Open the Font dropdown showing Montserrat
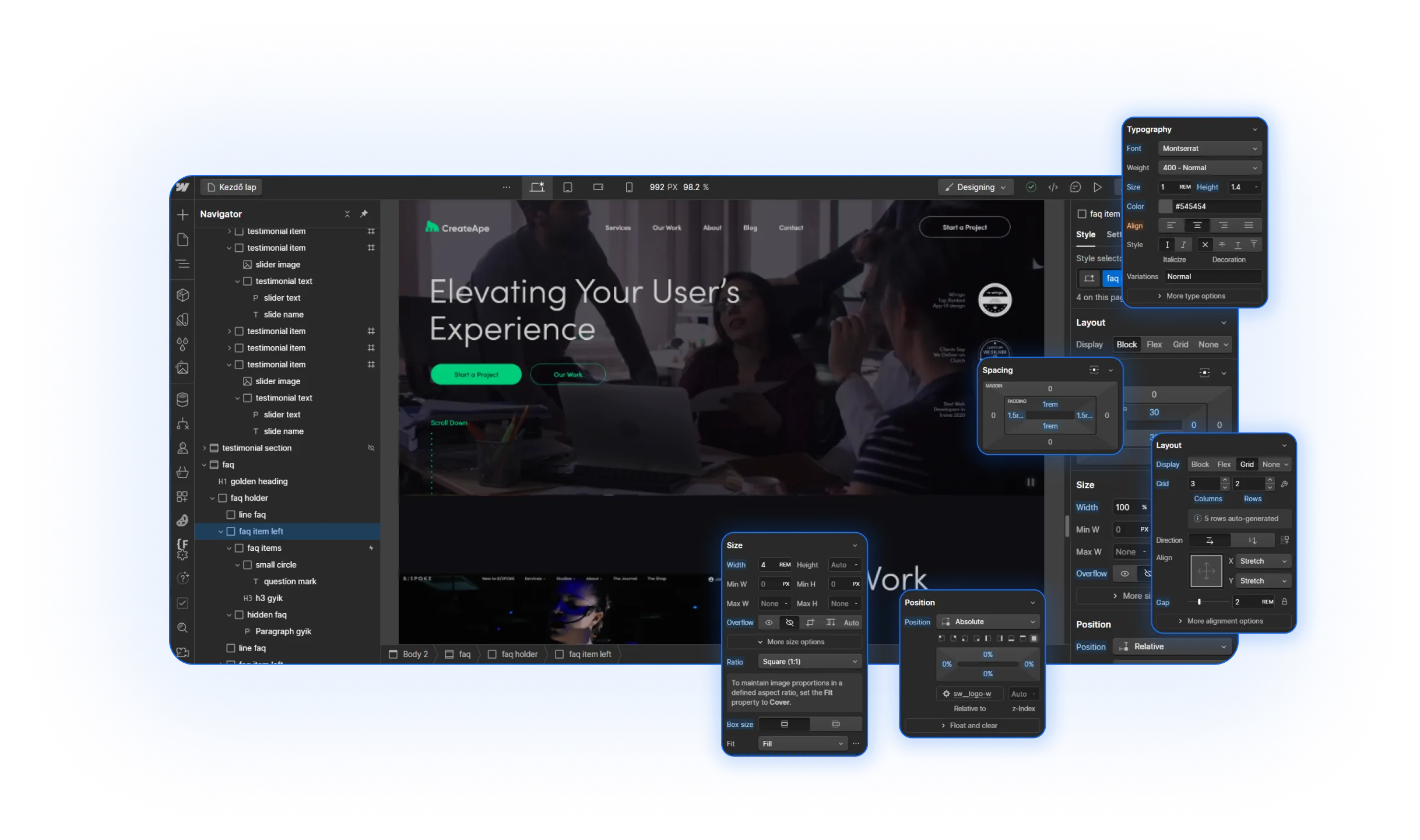The height and width of the screenshot is (840, 1420). [1210, 149]
